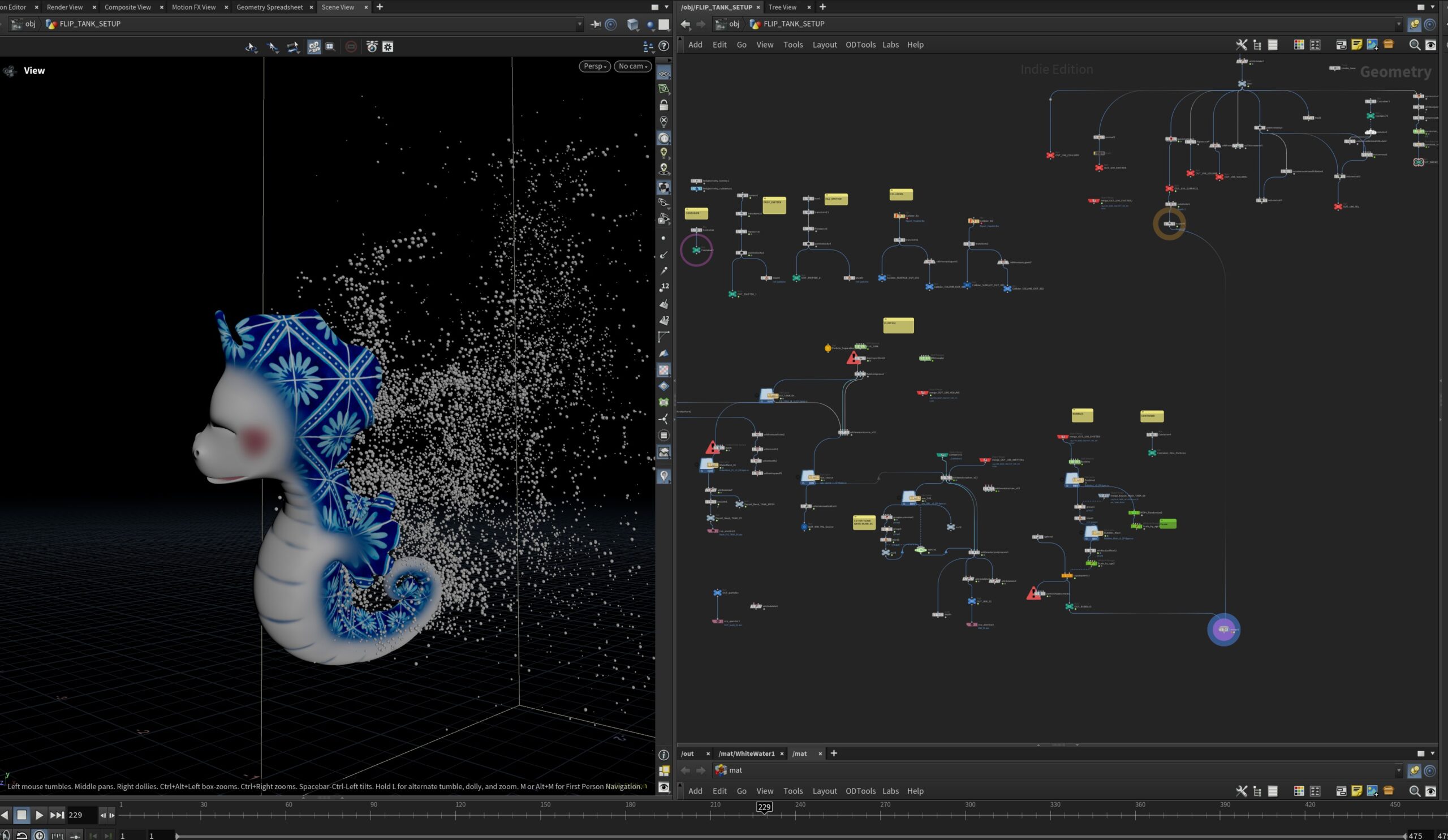
Task: Click the range slider start handle below the timeline
Action: (178, 836)
